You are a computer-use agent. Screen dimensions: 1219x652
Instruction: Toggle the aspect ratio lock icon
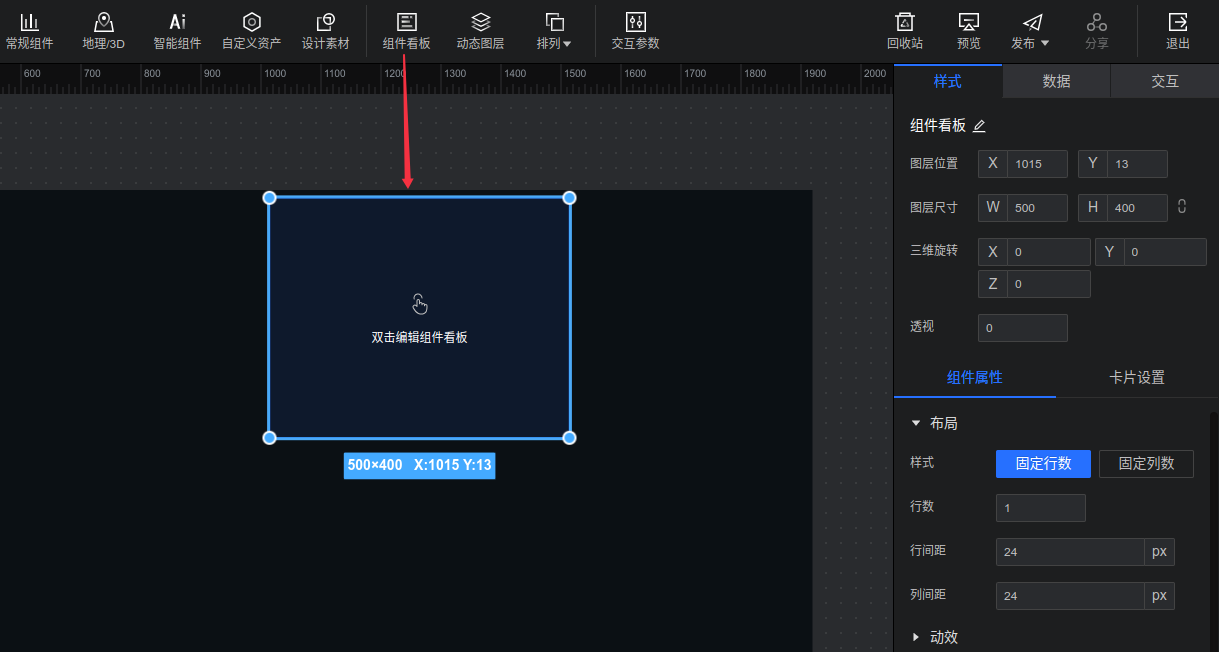point(1182,207)
